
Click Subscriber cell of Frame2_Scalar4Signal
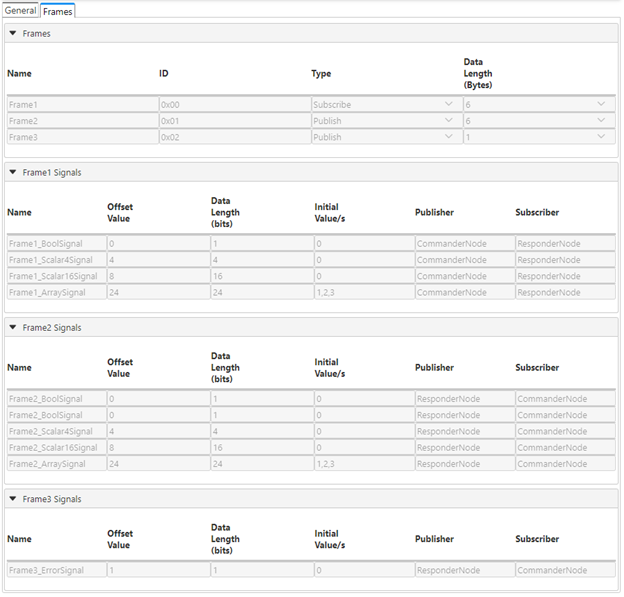click(x=566, y=431)
